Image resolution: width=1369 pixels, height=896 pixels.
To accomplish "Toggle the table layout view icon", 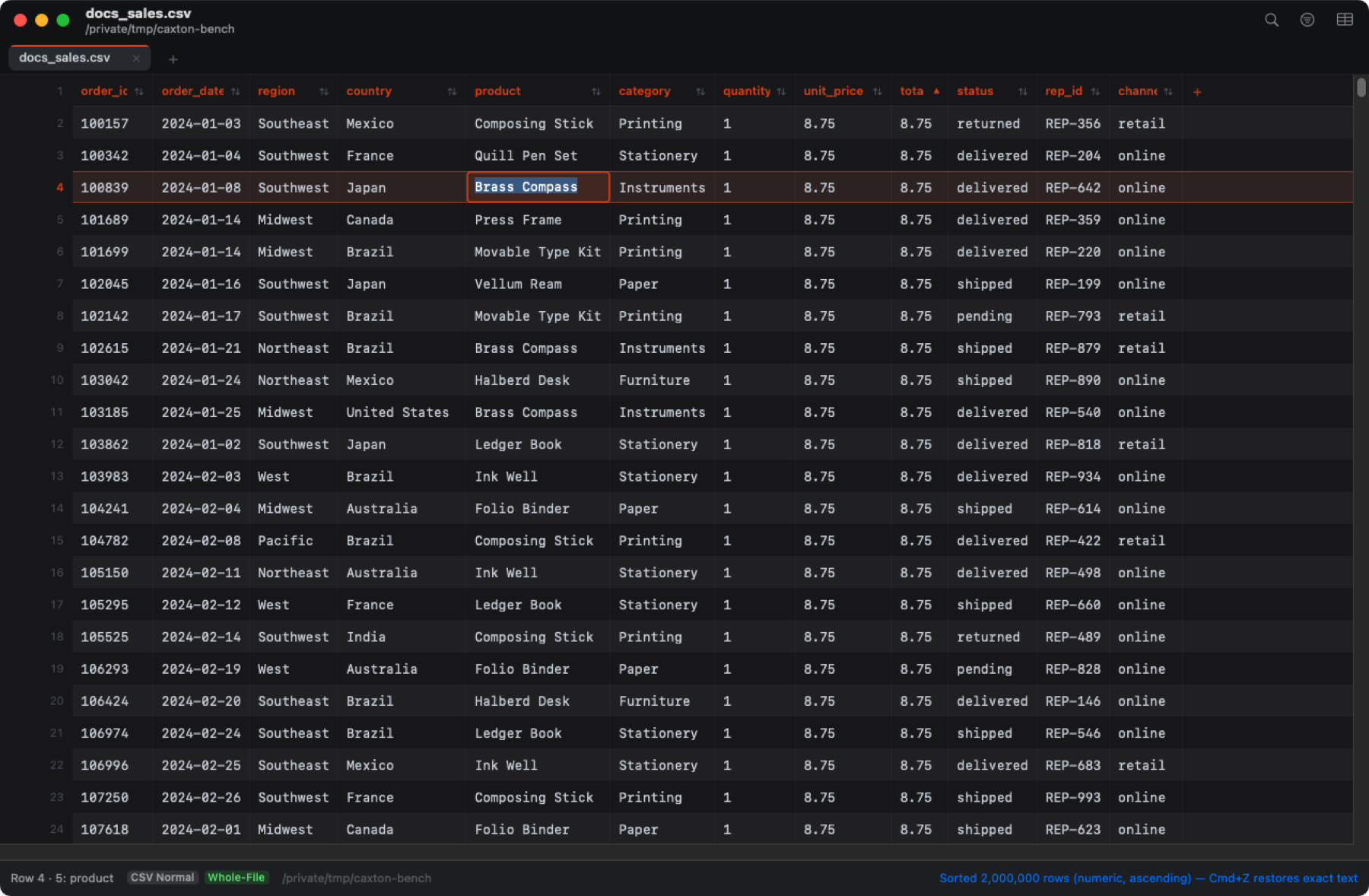I will tap(1345, 20).
